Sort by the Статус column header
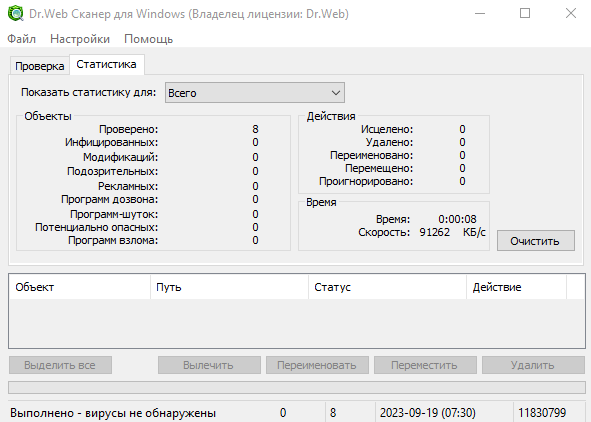This screenshot has width=591, height=422. tap(387, 287)
